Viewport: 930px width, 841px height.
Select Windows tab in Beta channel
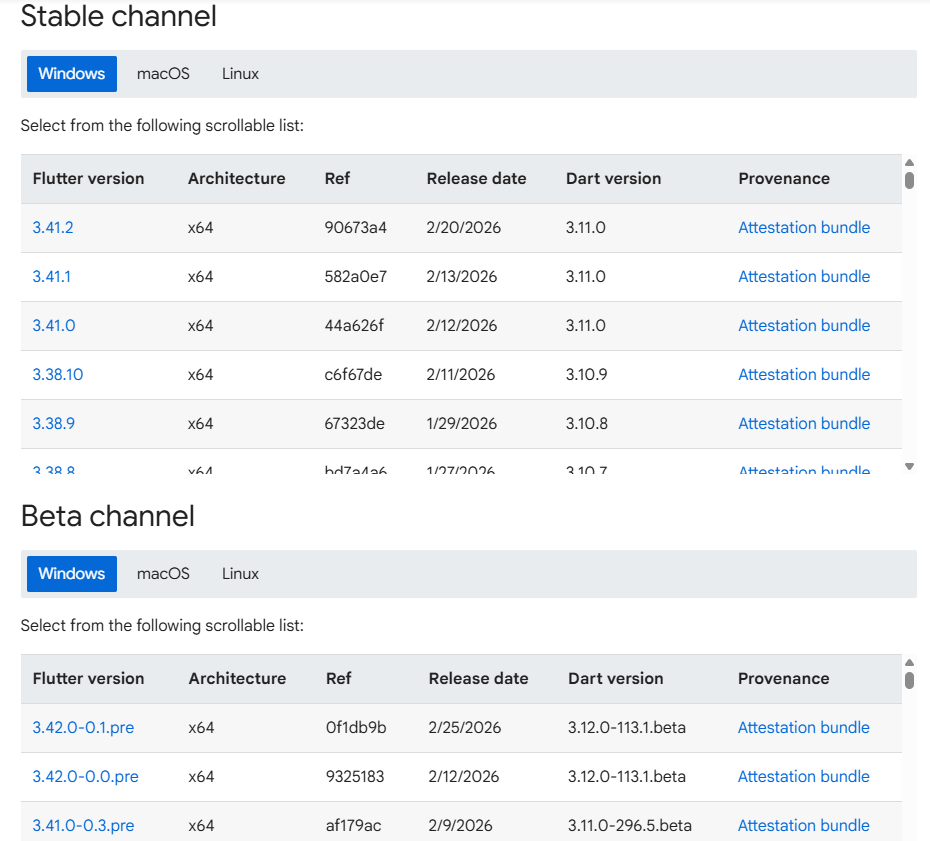72,574
